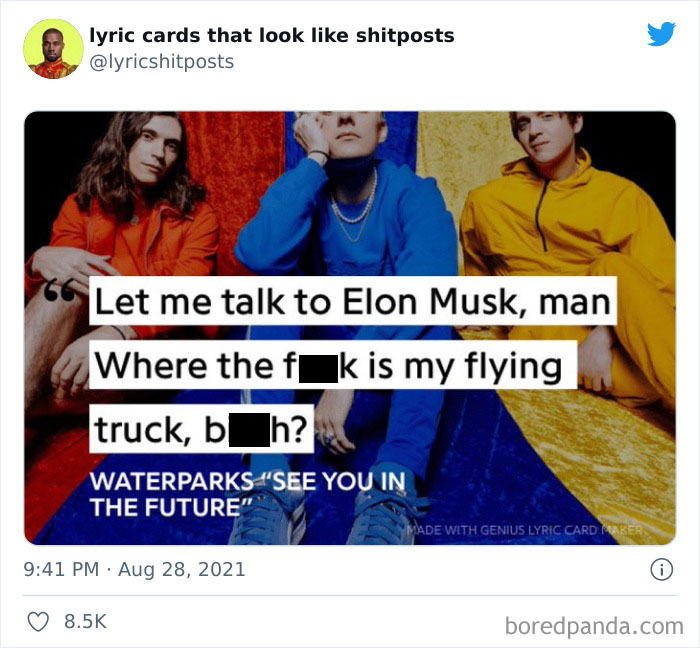Open the lyricshitposts profile avatar
Viewport: 700px width, 648px height.
[53, 49]
